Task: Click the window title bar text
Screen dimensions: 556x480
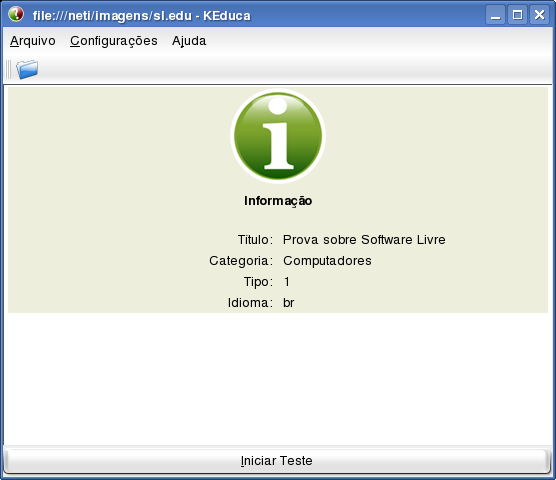Action: tap(141, 16)
